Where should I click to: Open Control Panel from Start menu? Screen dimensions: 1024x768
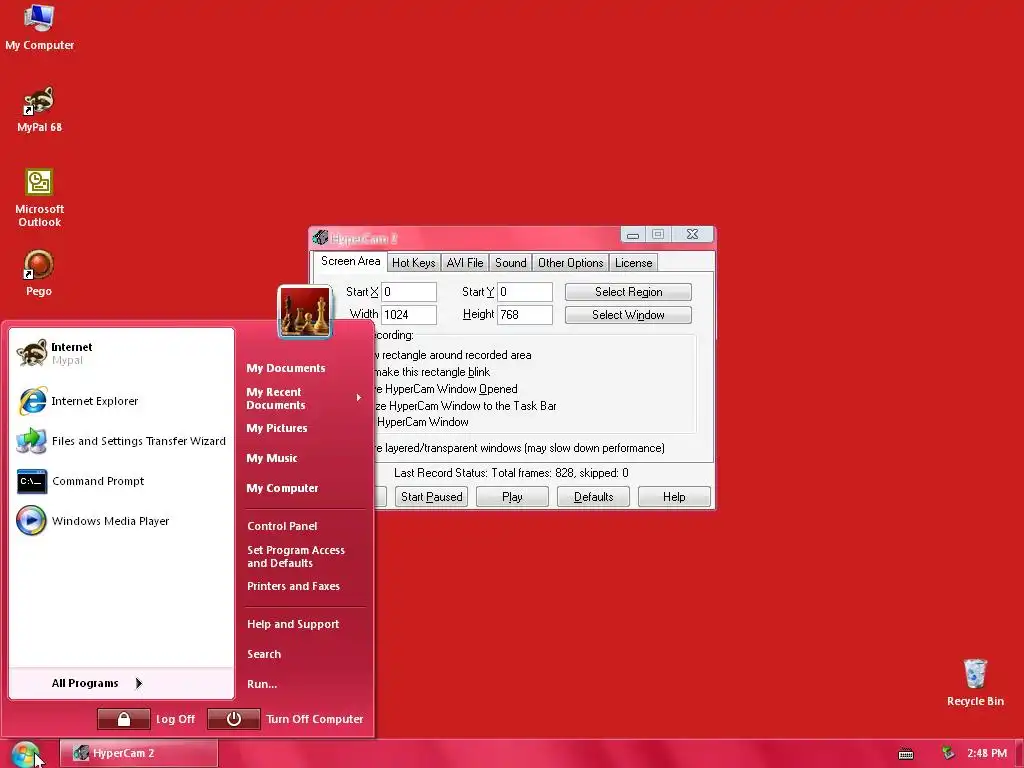click(282, 526)
